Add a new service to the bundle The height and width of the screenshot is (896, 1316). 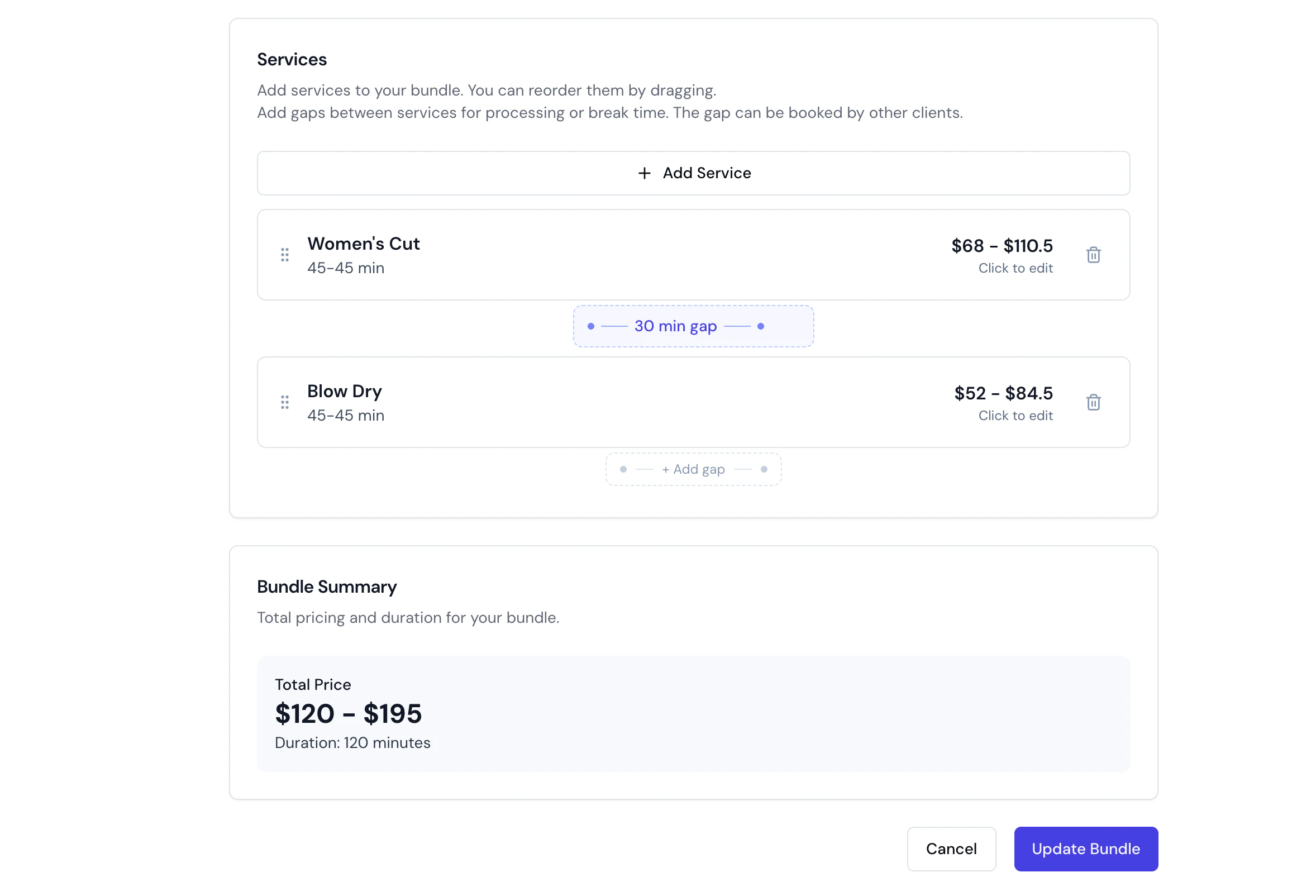click(693, 173)
